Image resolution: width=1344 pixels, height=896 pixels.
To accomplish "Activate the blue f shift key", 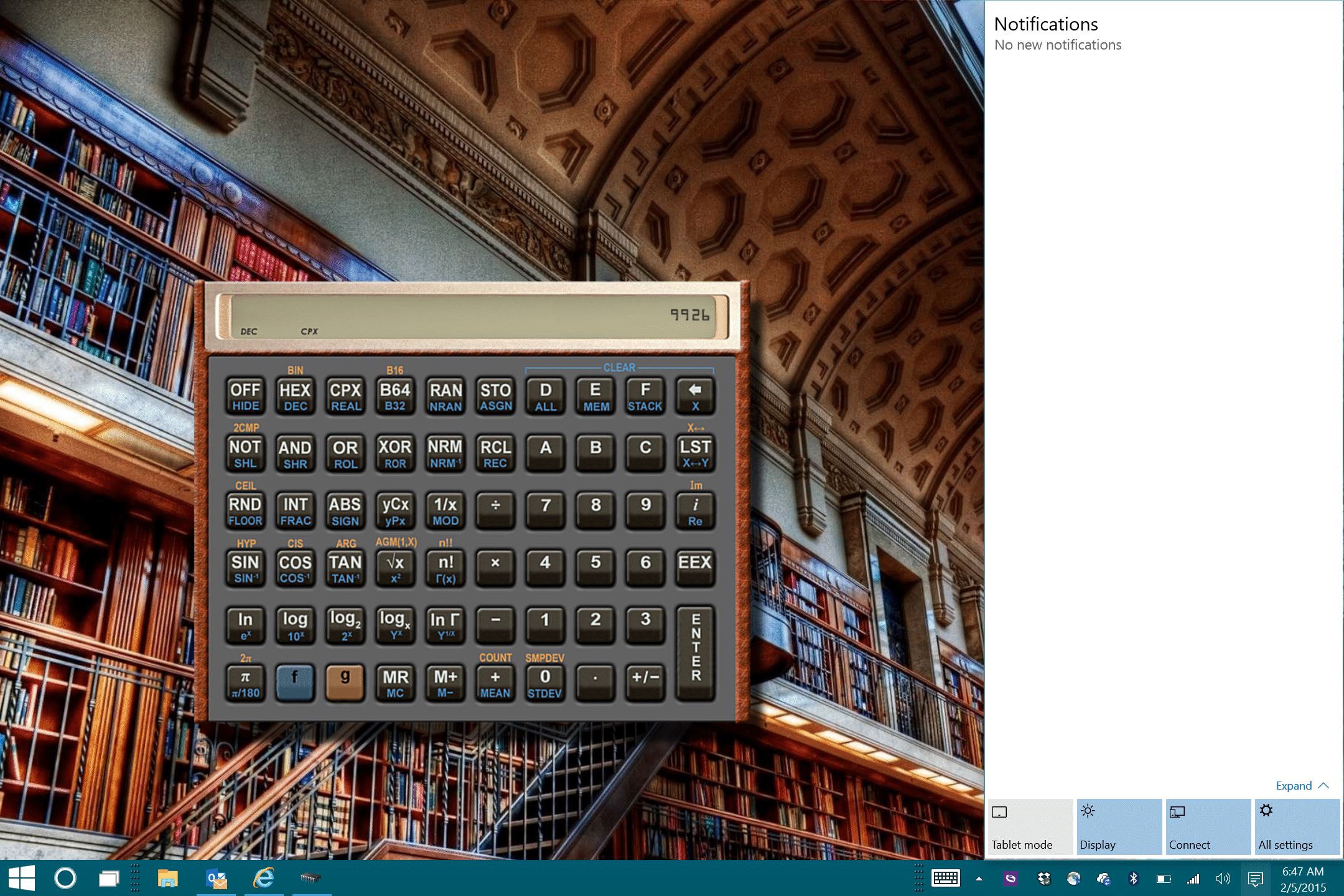I will point(295,683).
